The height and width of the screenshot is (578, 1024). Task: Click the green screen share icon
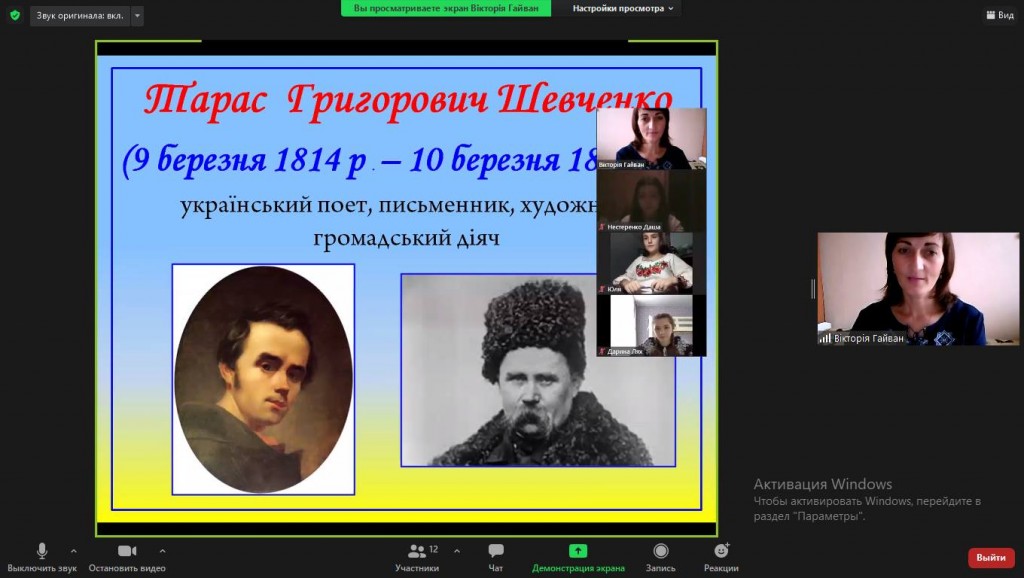coord(578,551)
